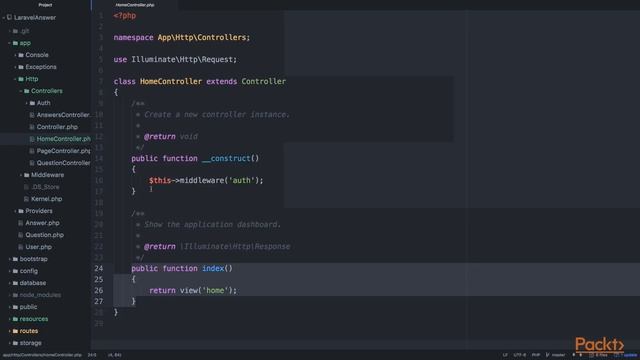The width and height of the screenshot is (640, 360).
Task: Expand the Middleware folder
Action: [21, 175]
